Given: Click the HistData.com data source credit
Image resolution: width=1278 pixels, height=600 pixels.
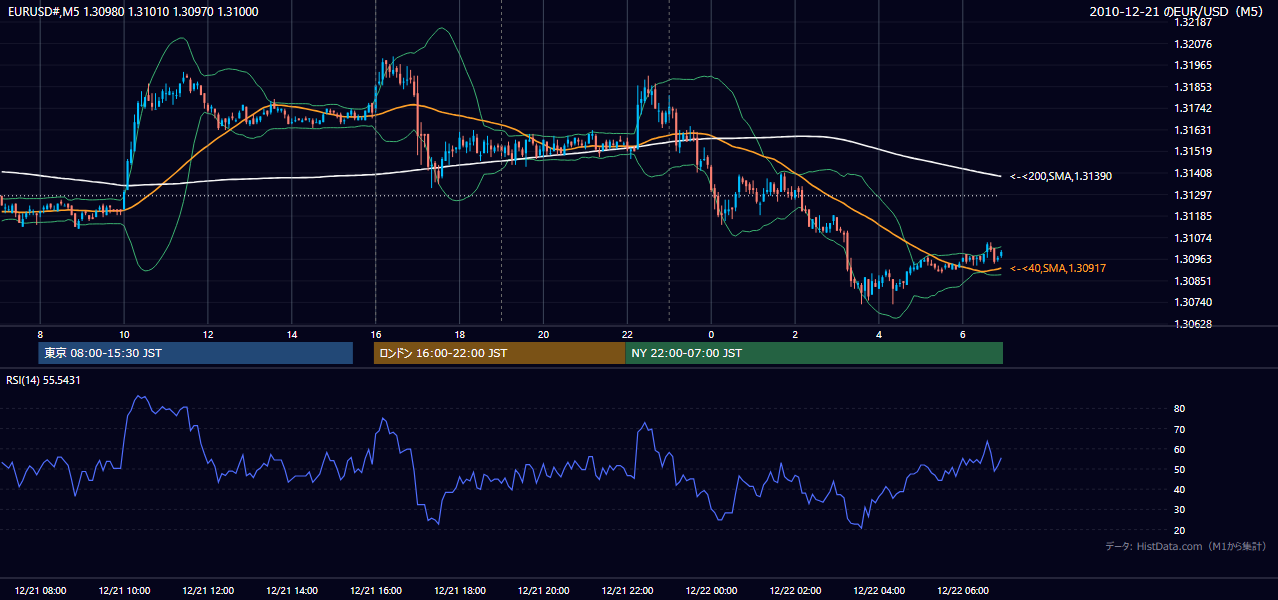Looking at the screenshot, I should (1186, 546).
